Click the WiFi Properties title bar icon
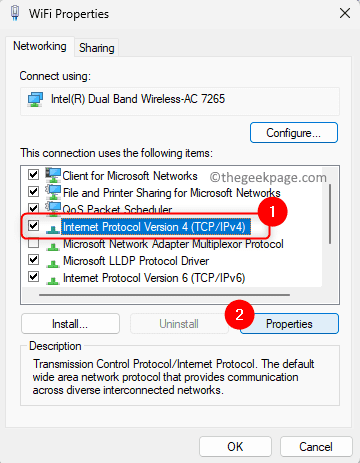 tap(14, 13)
